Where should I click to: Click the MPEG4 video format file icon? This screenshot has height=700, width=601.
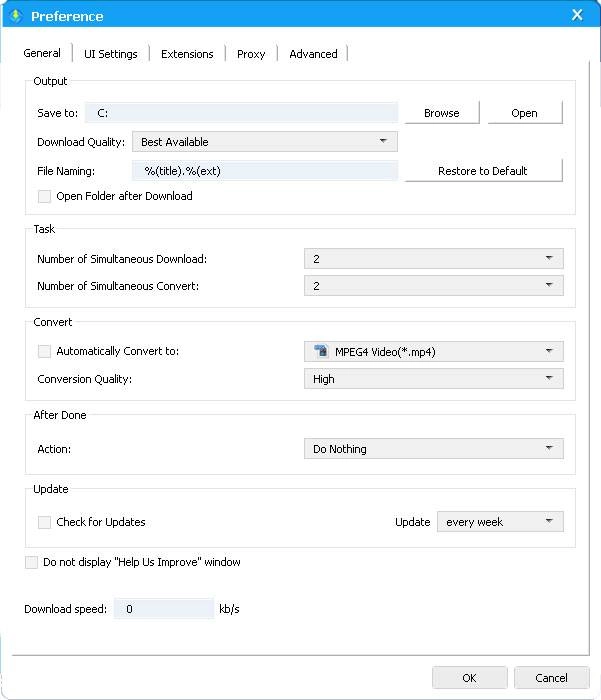pyautogui.click(x=321, y=351)
